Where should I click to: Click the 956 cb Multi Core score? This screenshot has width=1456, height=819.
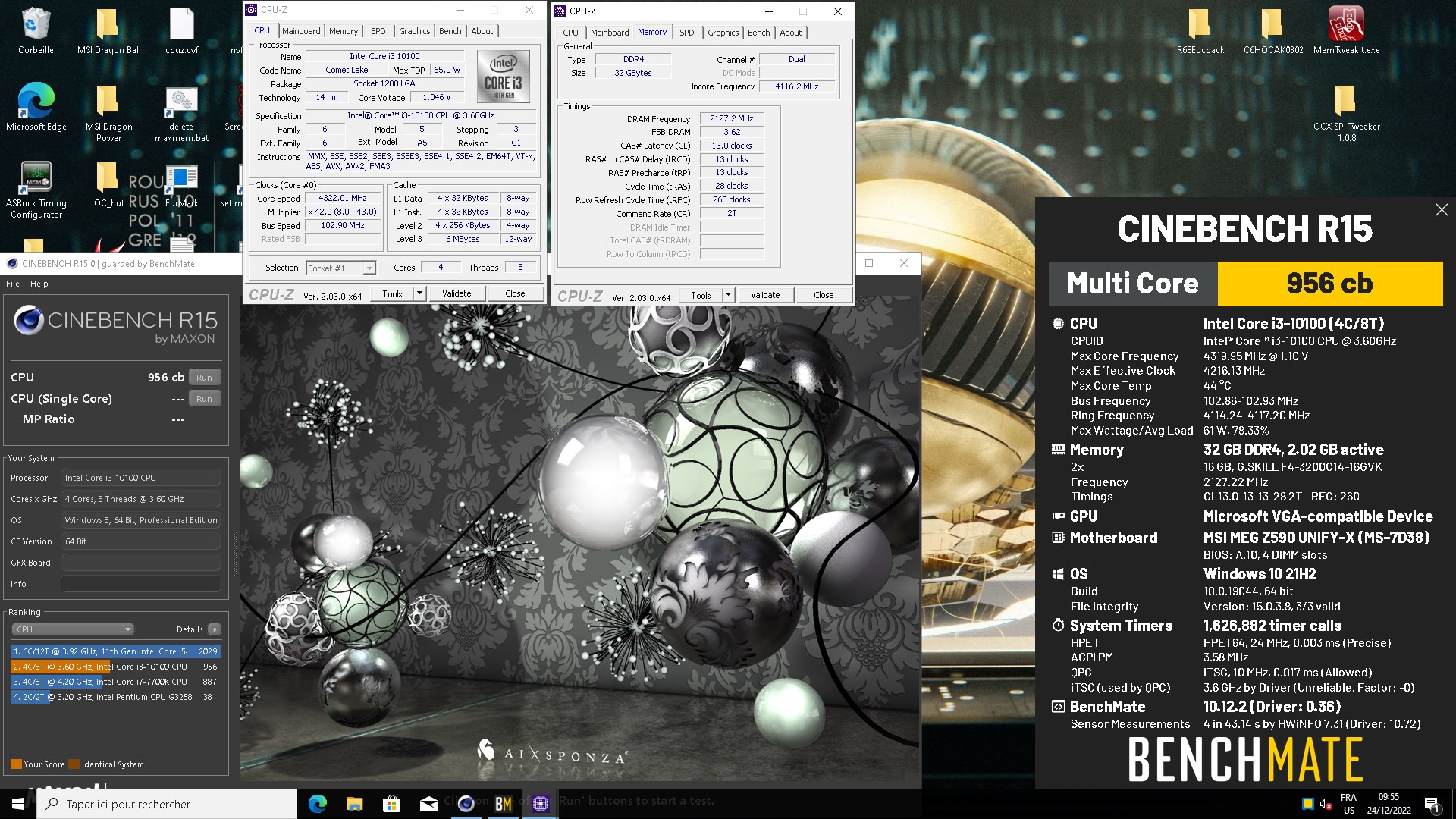click(x=1329, y=284)
